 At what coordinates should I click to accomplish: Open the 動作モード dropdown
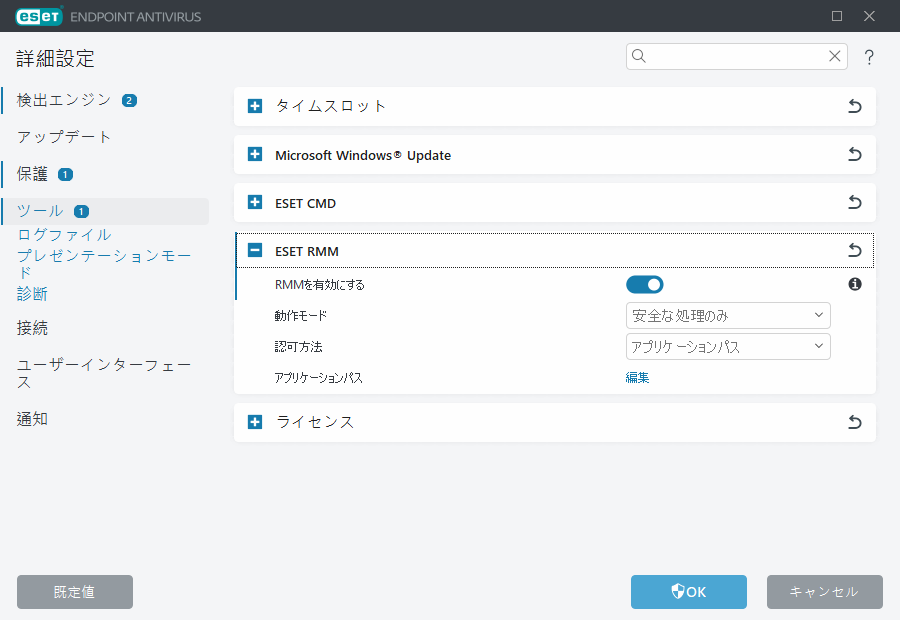coord(728,315)
